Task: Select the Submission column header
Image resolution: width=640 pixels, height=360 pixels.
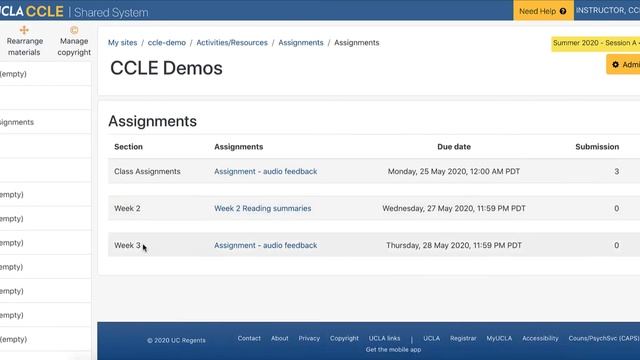Action: (x=597, y=147)
